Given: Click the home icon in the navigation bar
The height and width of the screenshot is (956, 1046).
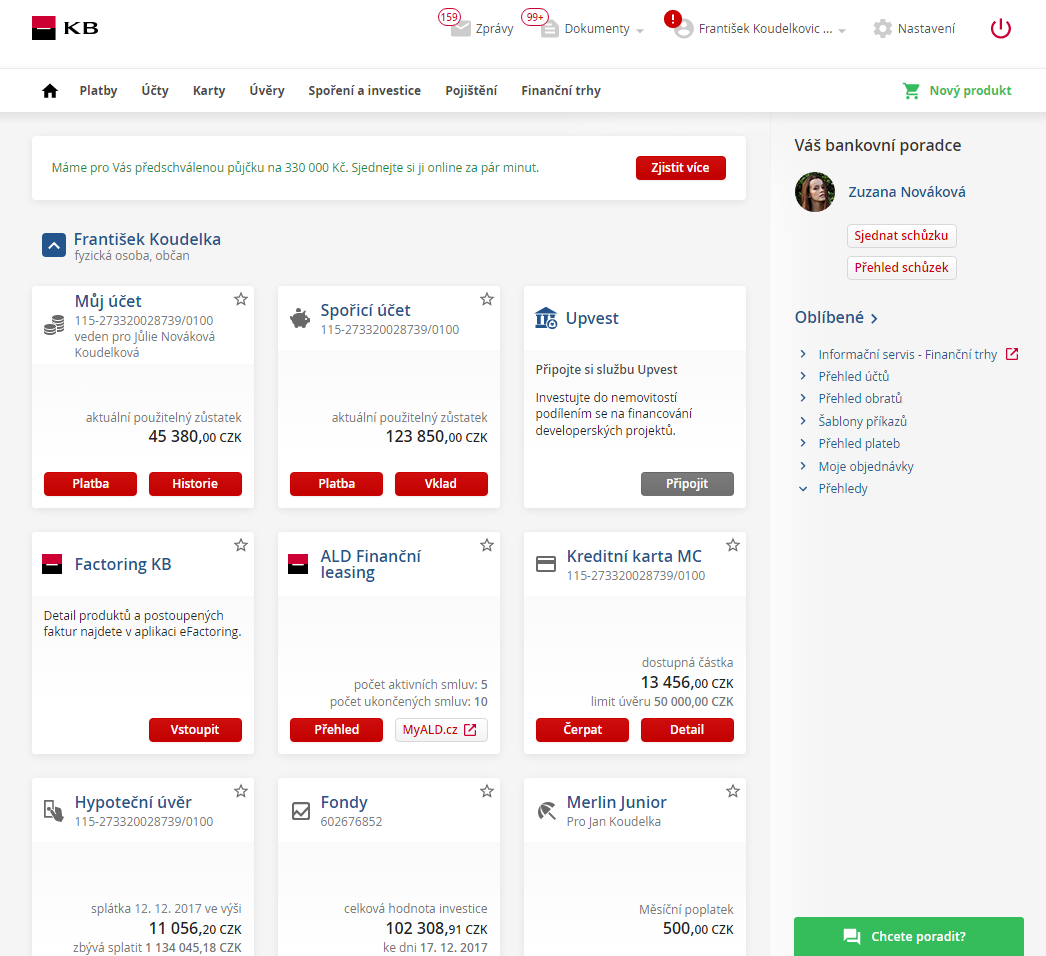Looking at the screenshot, I should coord(49,90).
